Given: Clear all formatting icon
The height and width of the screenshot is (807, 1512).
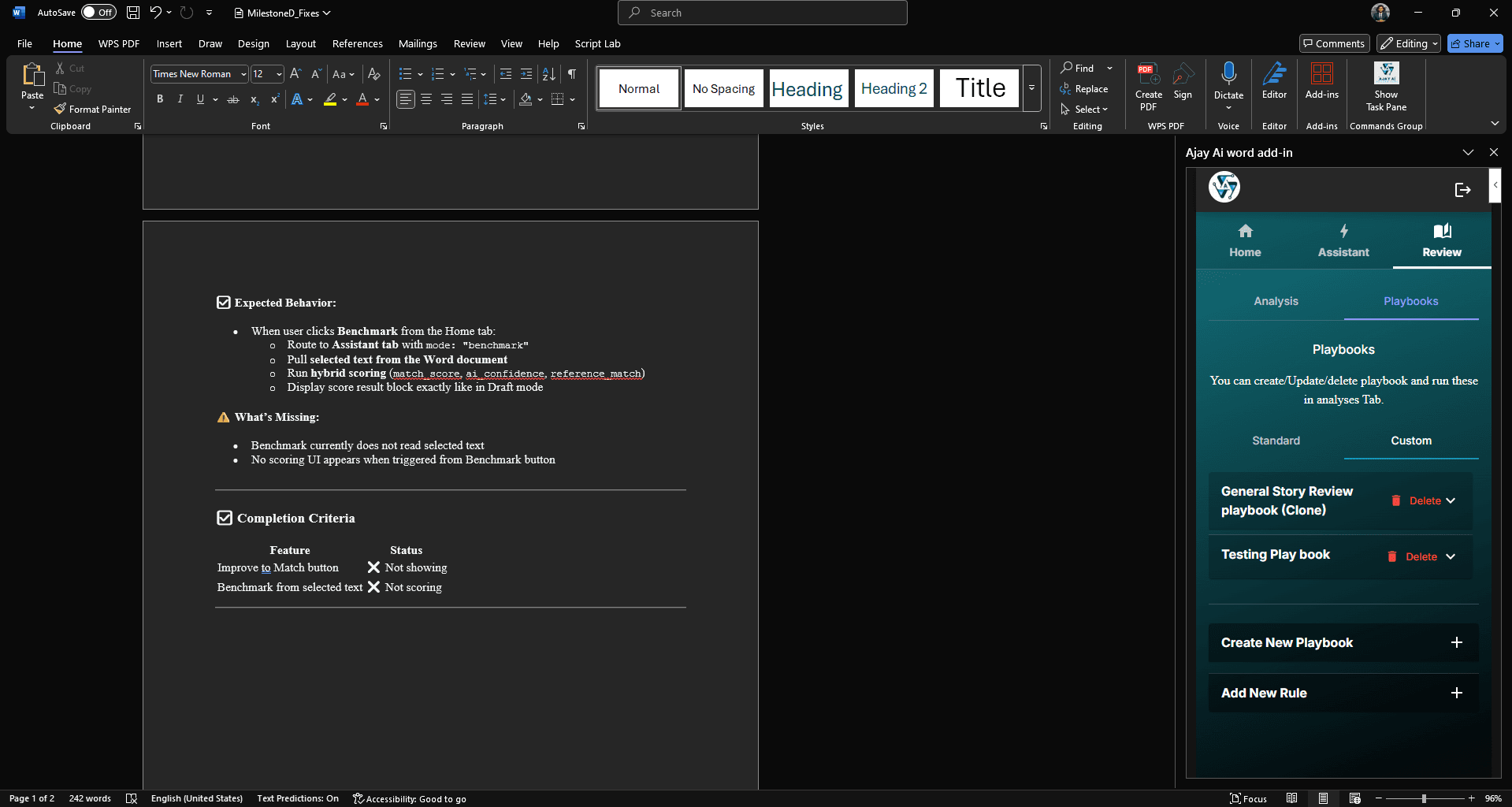Looking at the screenshot, I should (x=374, y=73).
